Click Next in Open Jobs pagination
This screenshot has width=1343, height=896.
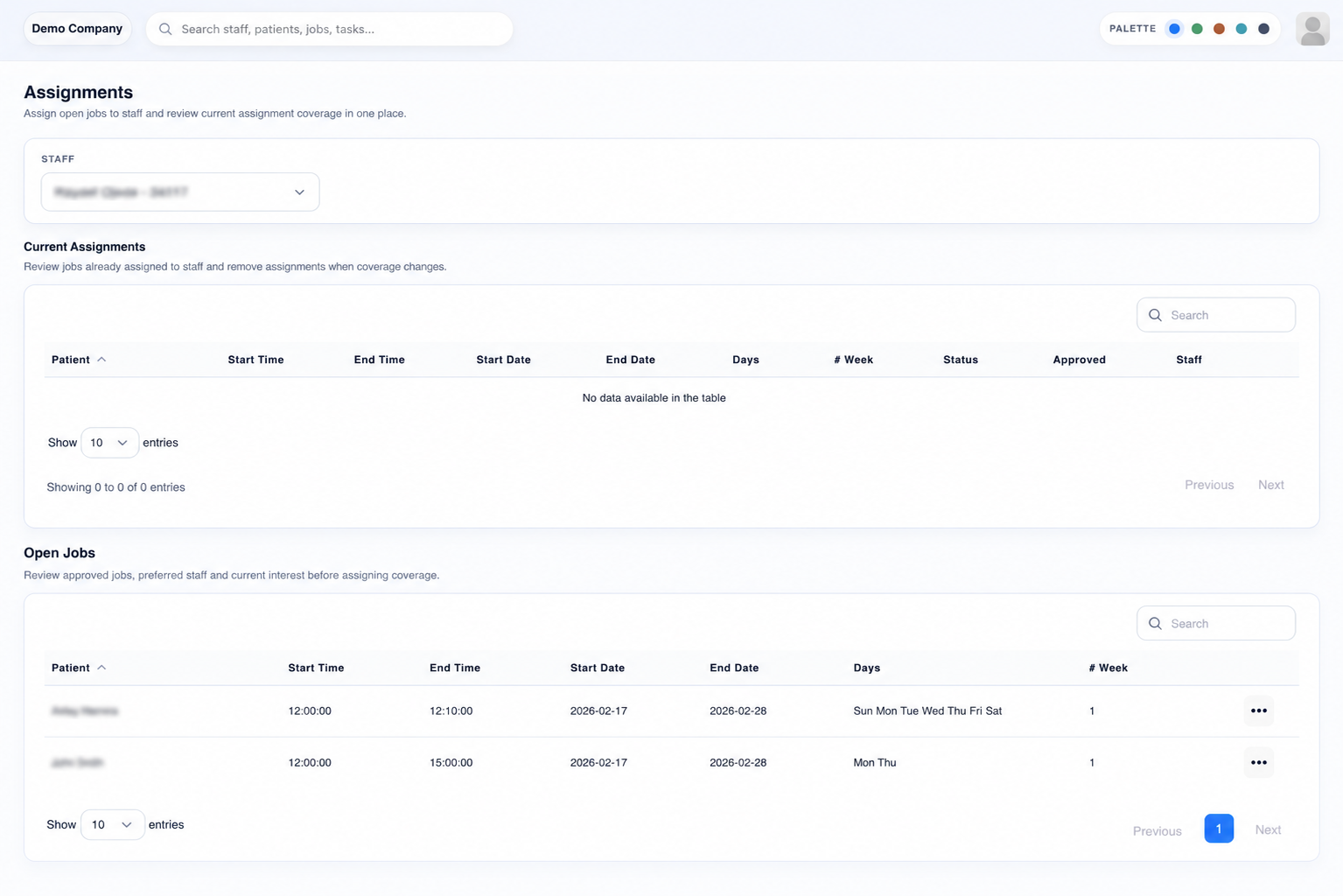[x=1268, y=829]
